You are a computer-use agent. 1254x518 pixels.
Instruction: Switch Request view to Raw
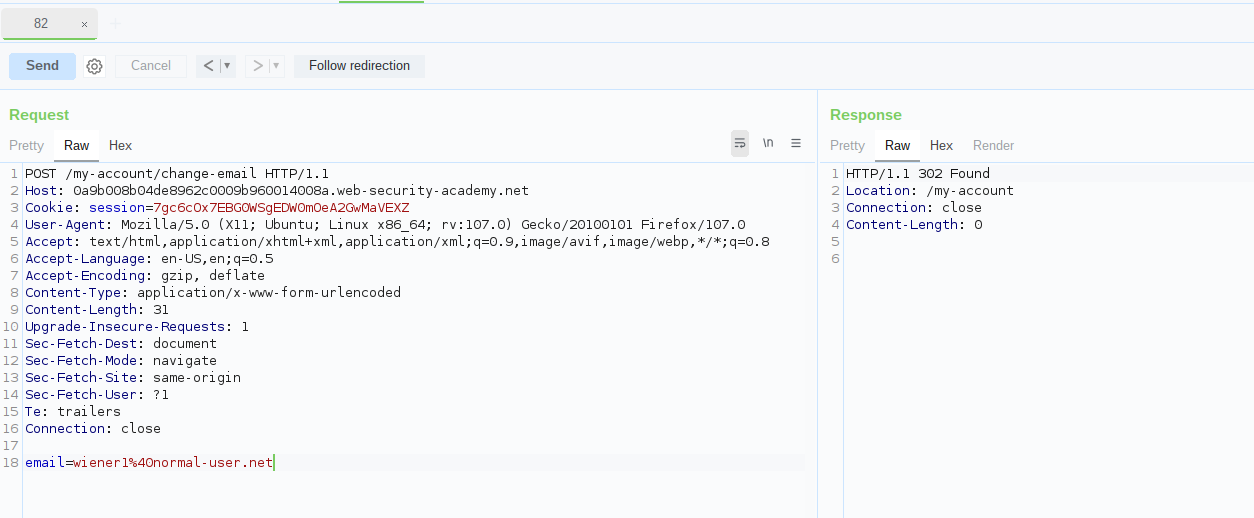(77, 146)
